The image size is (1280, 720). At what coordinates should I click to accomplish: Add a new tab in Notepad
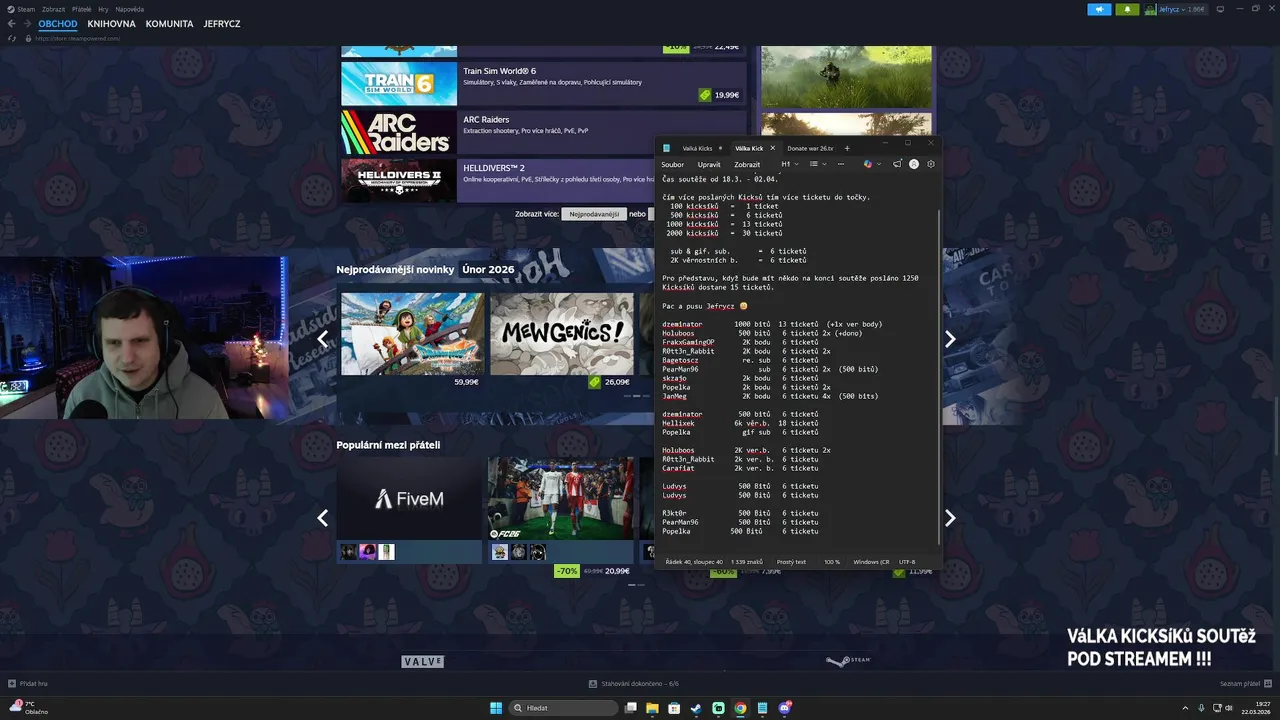(x=847, y=148)
